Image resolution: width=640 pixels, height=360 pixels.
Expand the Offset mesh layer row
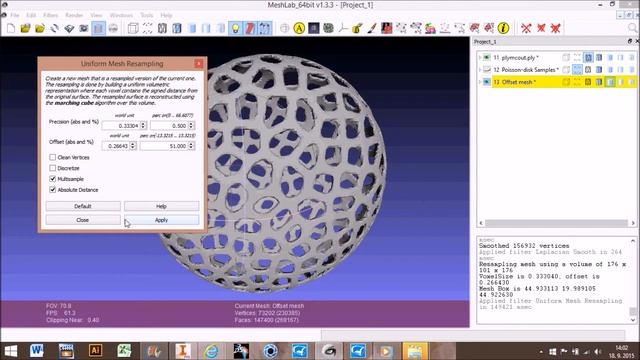(x=480, y=82)
